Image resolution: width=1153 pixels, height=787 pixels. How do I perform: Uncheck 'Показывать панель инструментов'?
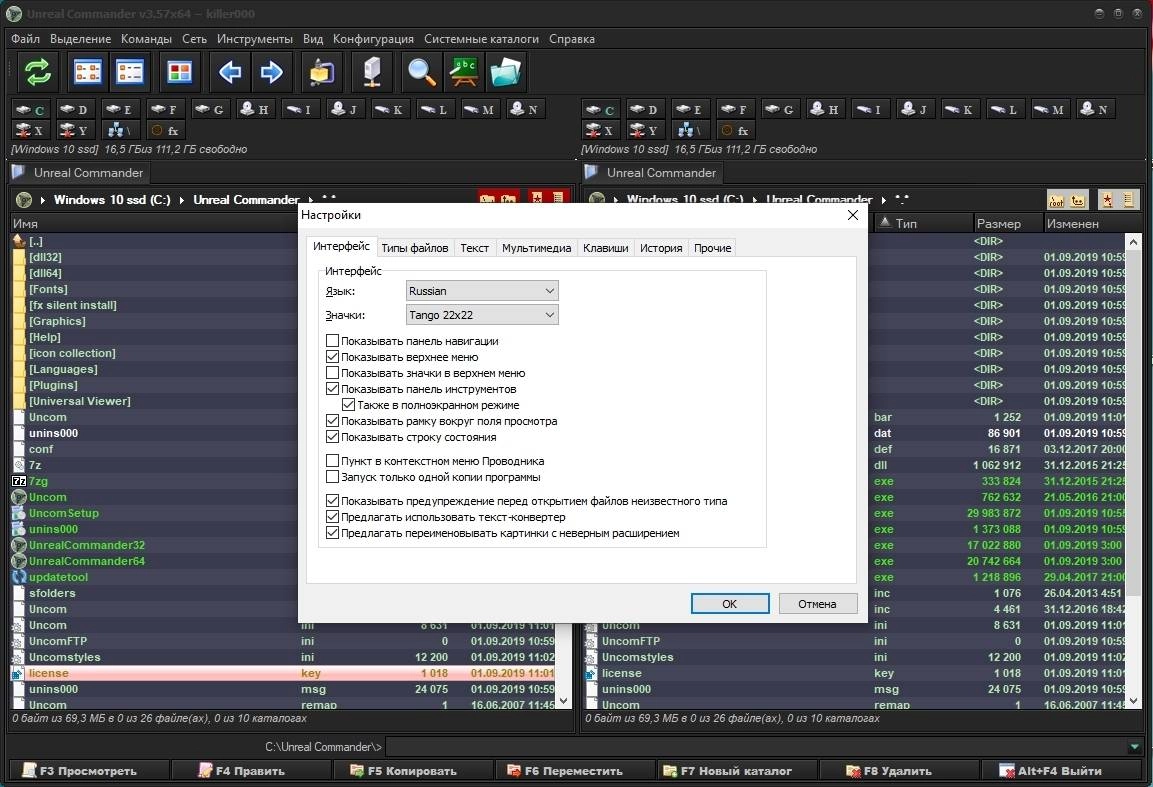[332, 389]
